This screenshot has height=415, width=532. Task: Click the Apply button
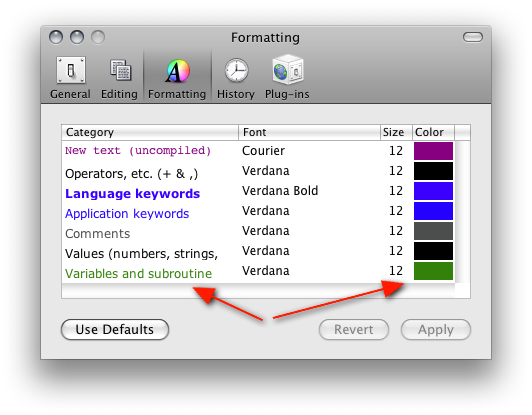point(436,329)
